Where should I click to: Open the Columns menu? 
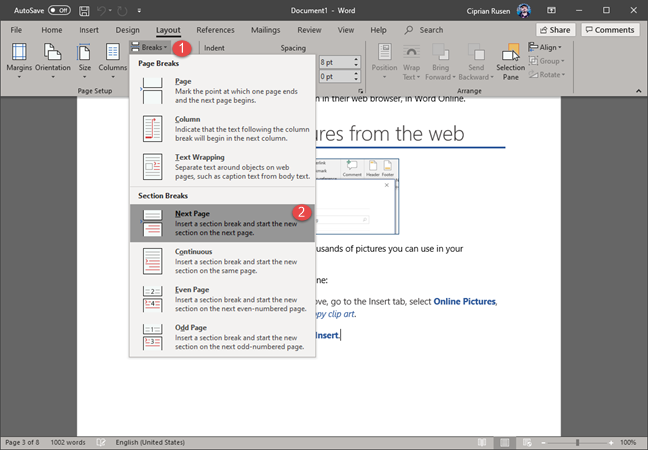pos(112,61)
